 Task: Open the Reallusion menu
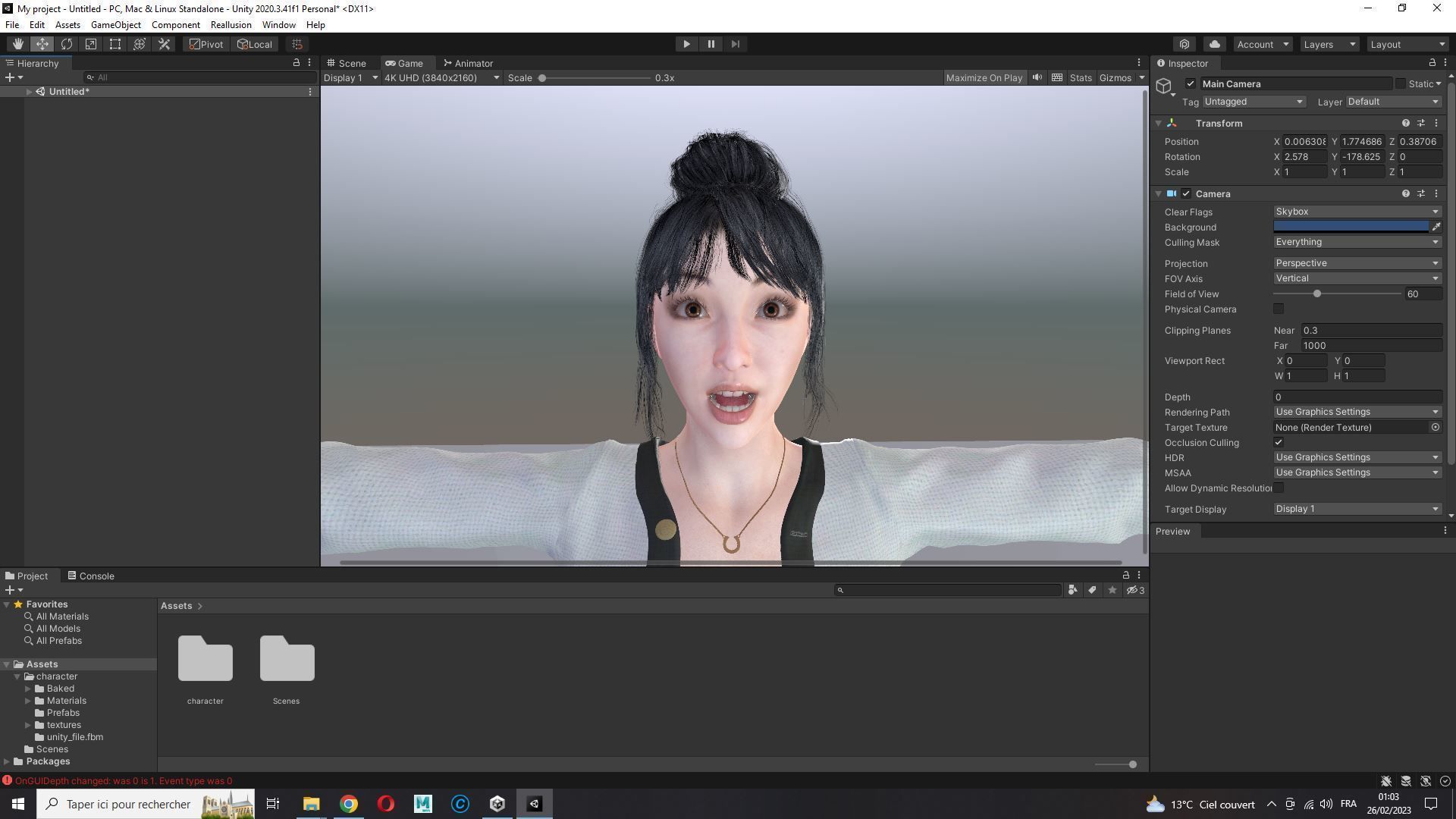231,25
